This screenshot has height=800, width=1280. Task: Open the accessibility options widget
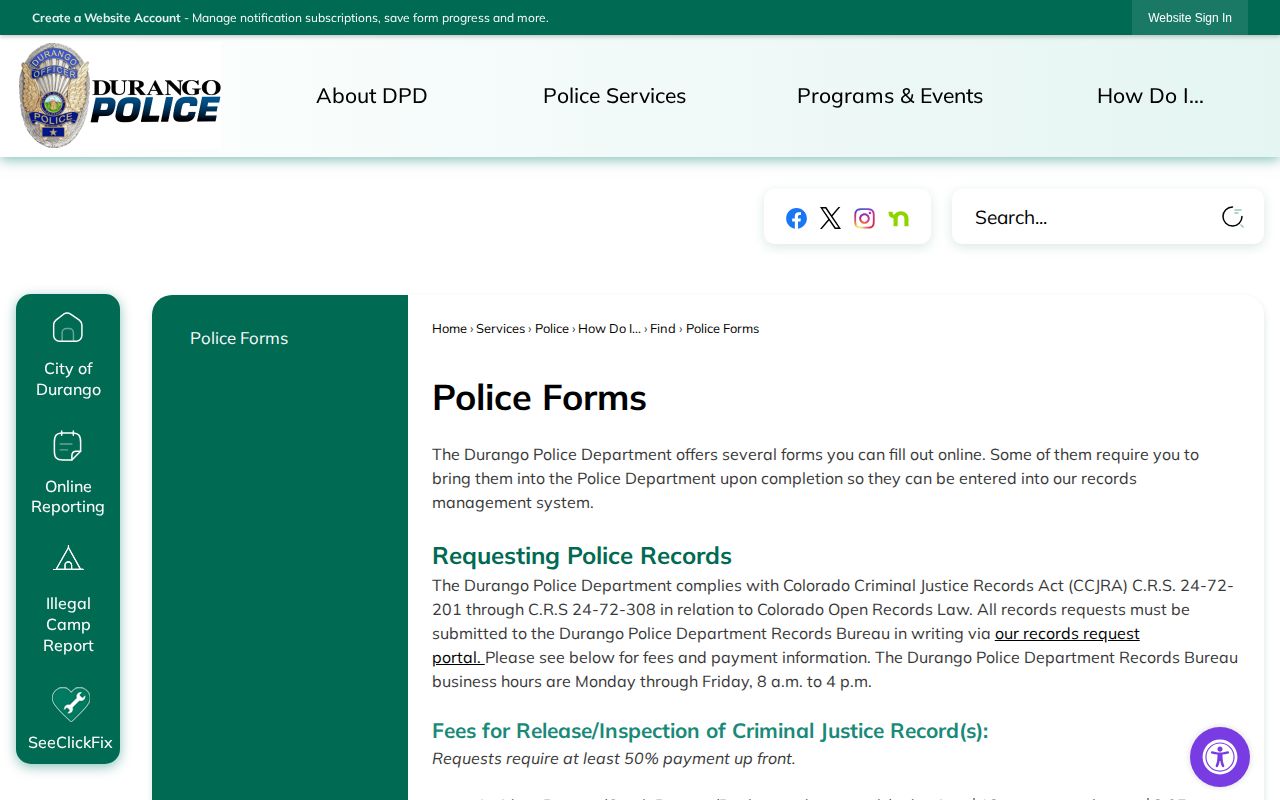pos(1220,757)
